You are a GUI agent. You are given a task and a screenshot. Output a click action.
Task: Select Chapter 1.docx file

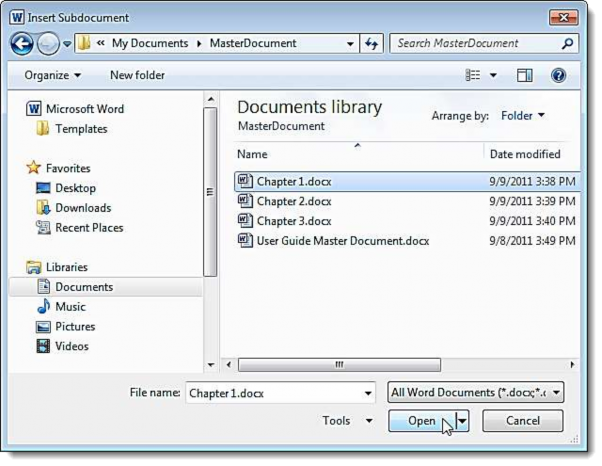point(407,182)
